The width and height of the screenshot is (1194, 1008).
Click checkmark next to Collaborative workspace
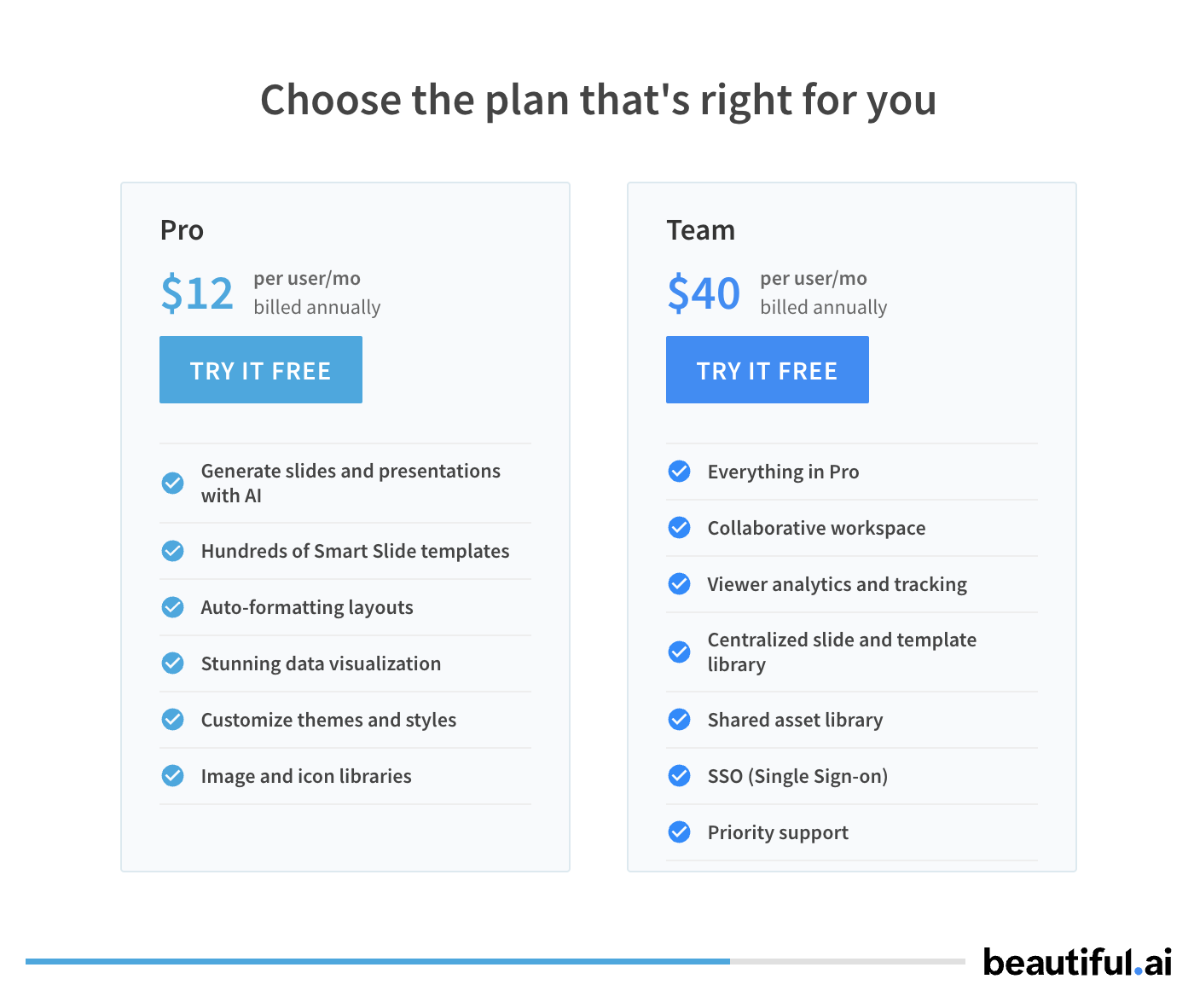[680, 528]
